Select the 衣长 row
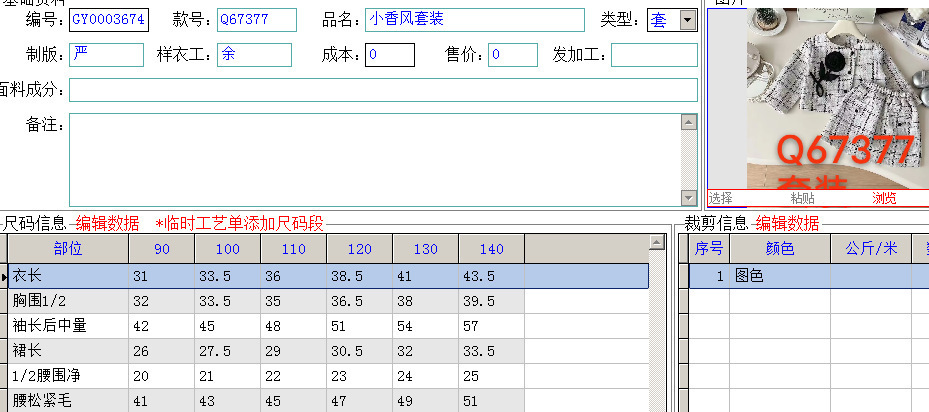 point(328,276)
